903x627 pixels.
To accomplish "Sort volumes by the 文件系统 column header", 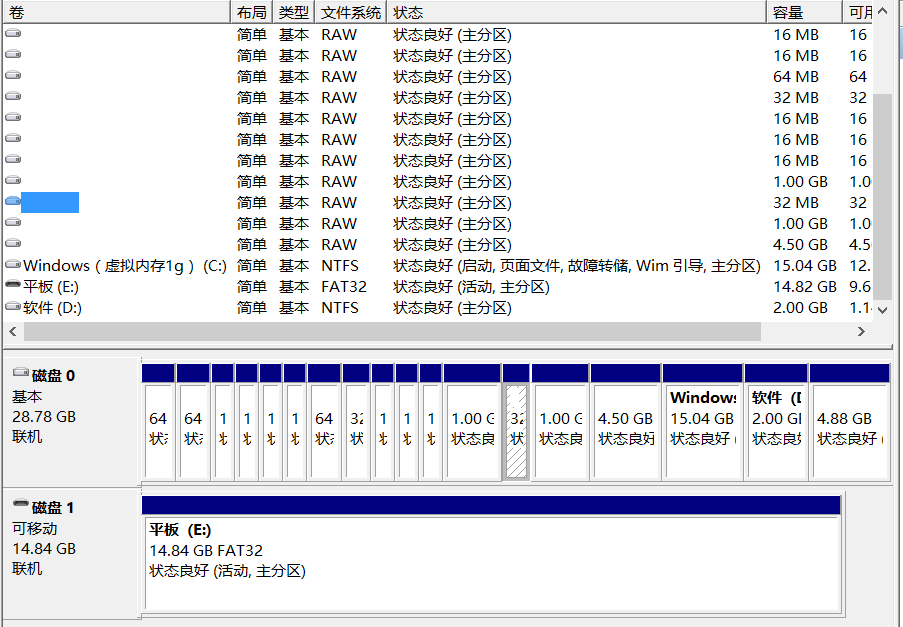I will [x=351, y=12].
